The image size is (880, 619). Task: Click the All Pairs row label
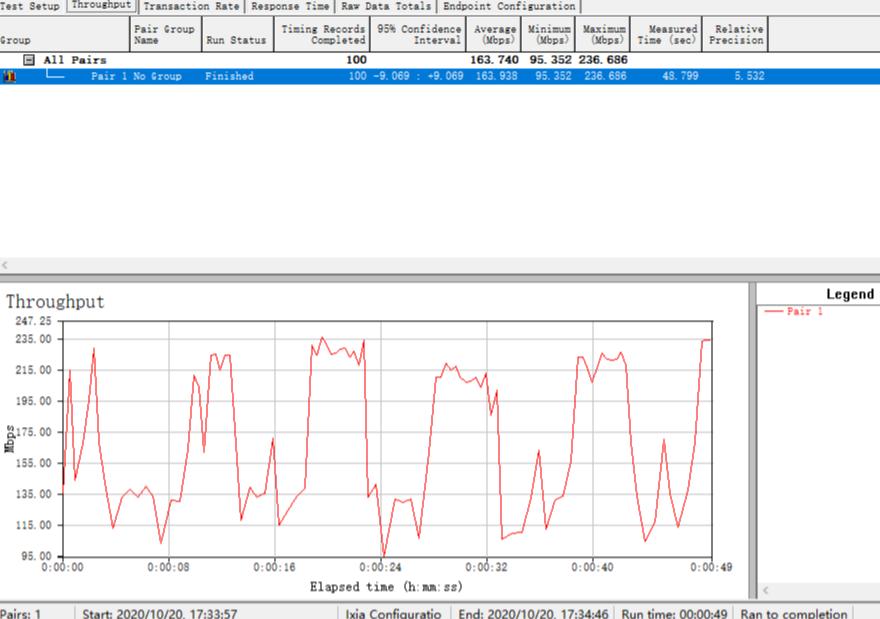point(75,59)
